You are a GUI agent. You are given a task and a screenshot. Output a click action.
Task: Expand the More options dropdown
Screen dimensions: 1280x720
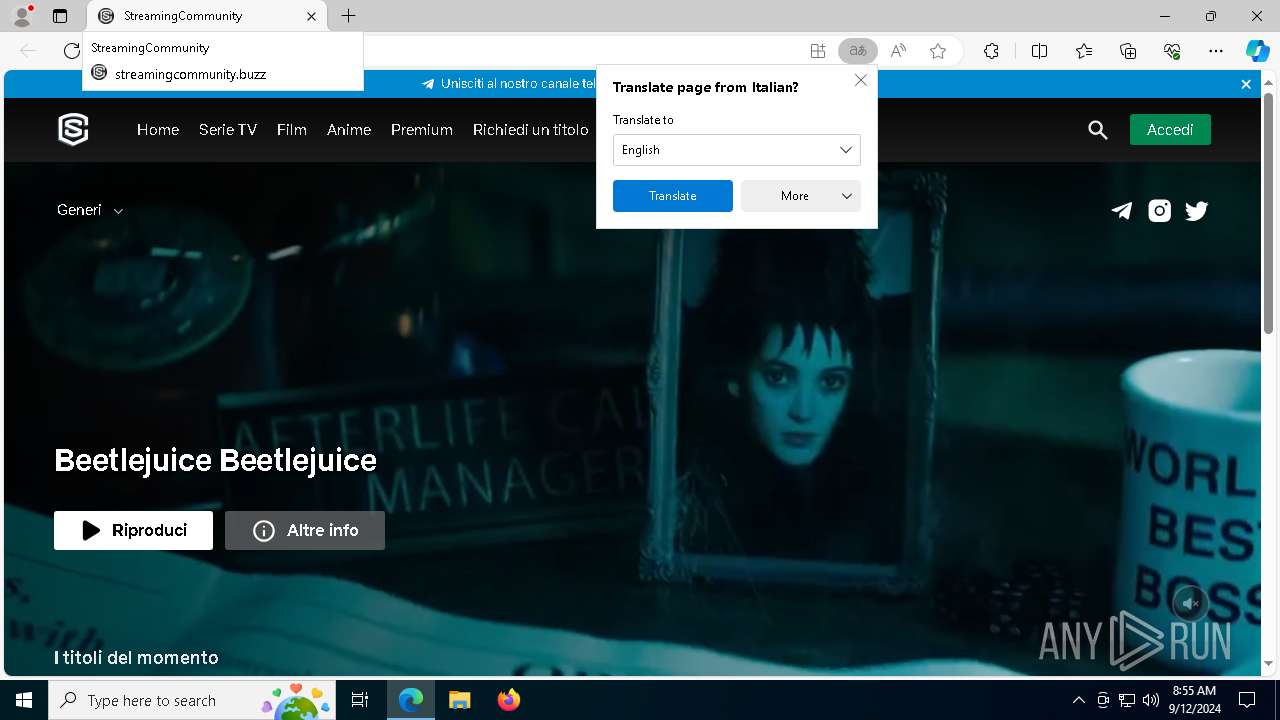coord(801,196)
